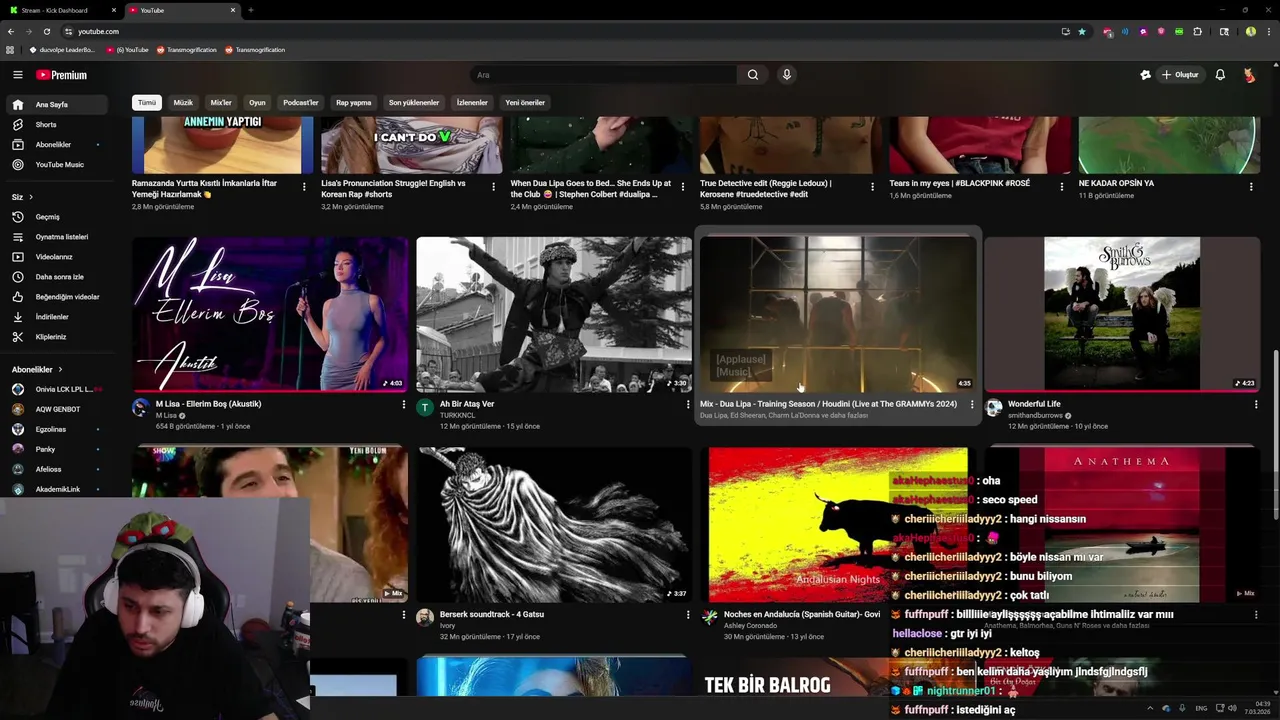Focus the Ara search field

click(604, 75)
